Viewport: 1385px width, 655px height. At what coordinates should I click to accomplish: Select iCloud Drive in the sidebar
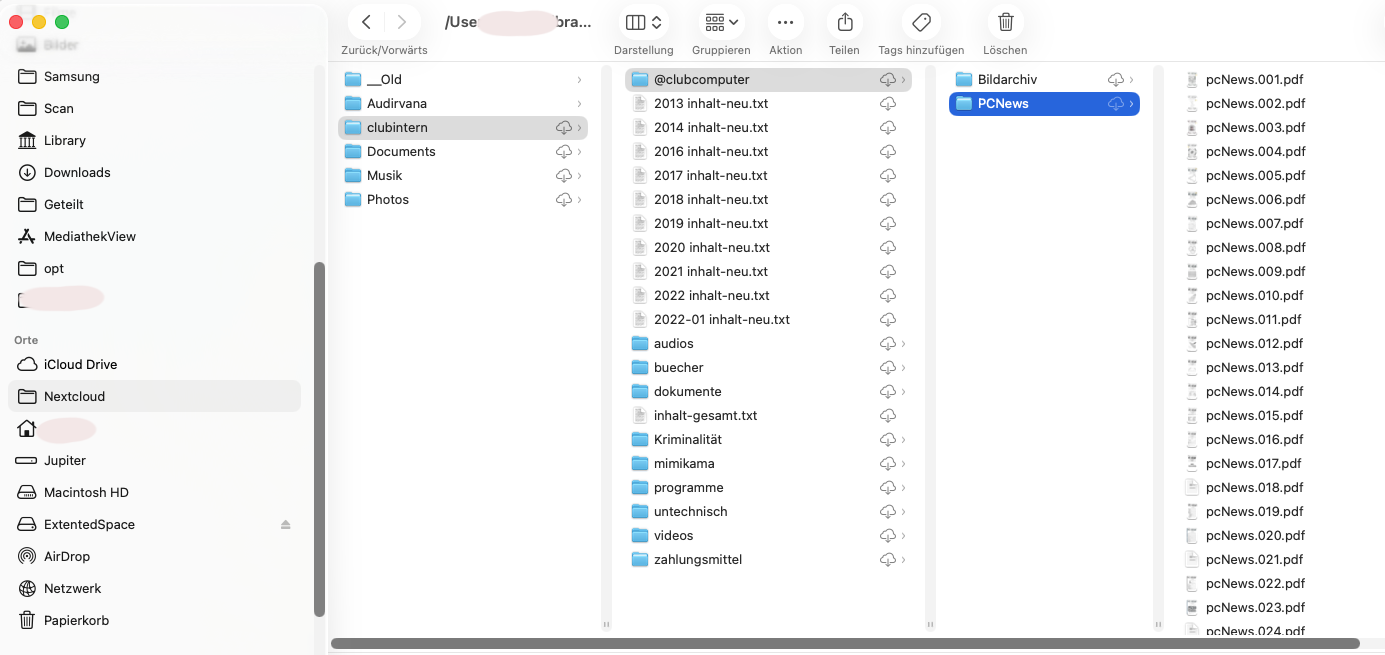click(80, 364)
